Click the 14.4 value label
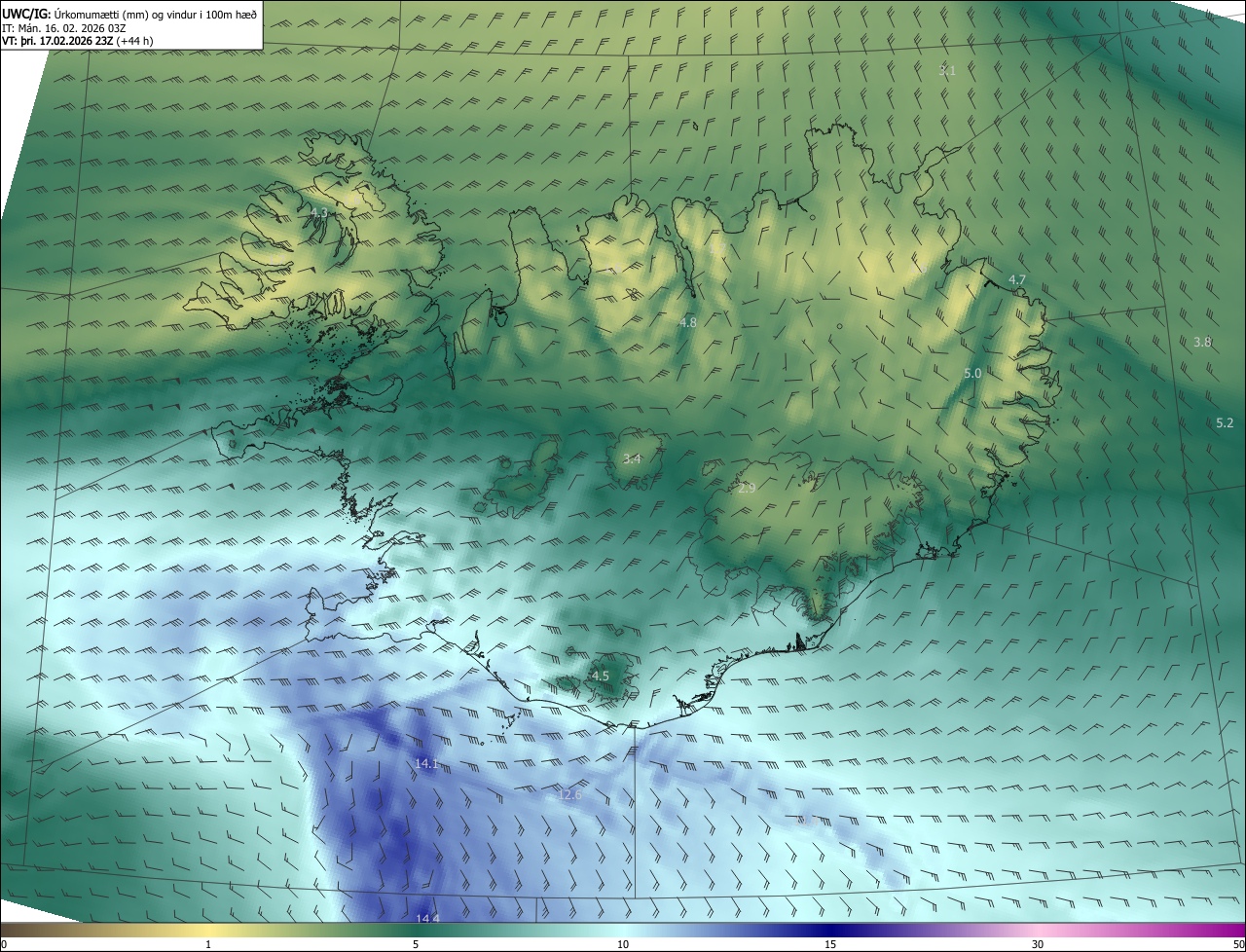The width and height of the screenshot is (1246, 952). [x=427, y=919]
